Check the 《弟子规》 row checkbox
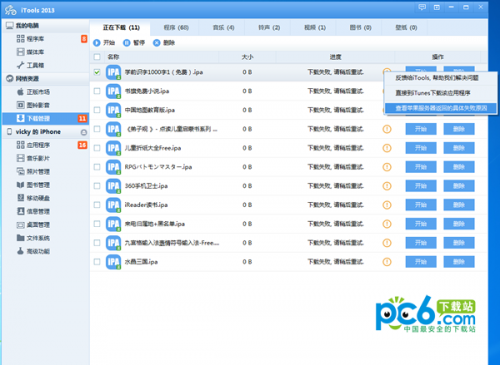Screen dimensions: 500x365 pyautogui.click(x=97, y=129)
